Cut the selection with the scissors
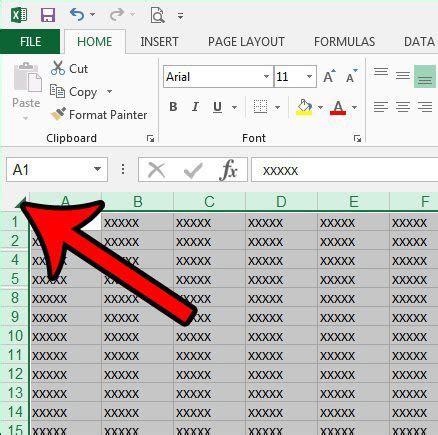438x435 pixels. tap(69, 68)
